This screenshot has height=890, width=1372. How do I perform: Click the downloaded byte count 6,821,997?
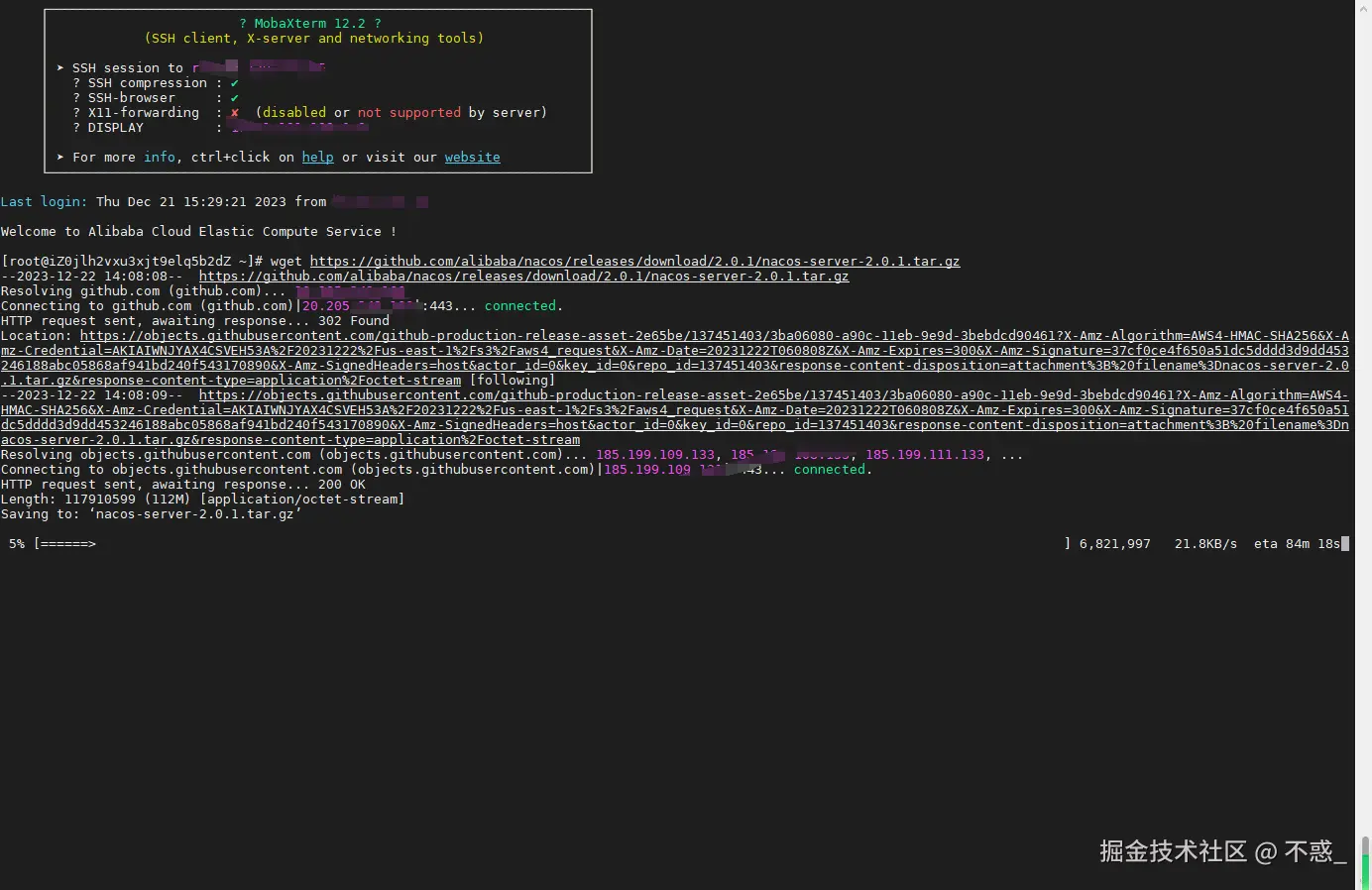click(x=1114, y=543)
